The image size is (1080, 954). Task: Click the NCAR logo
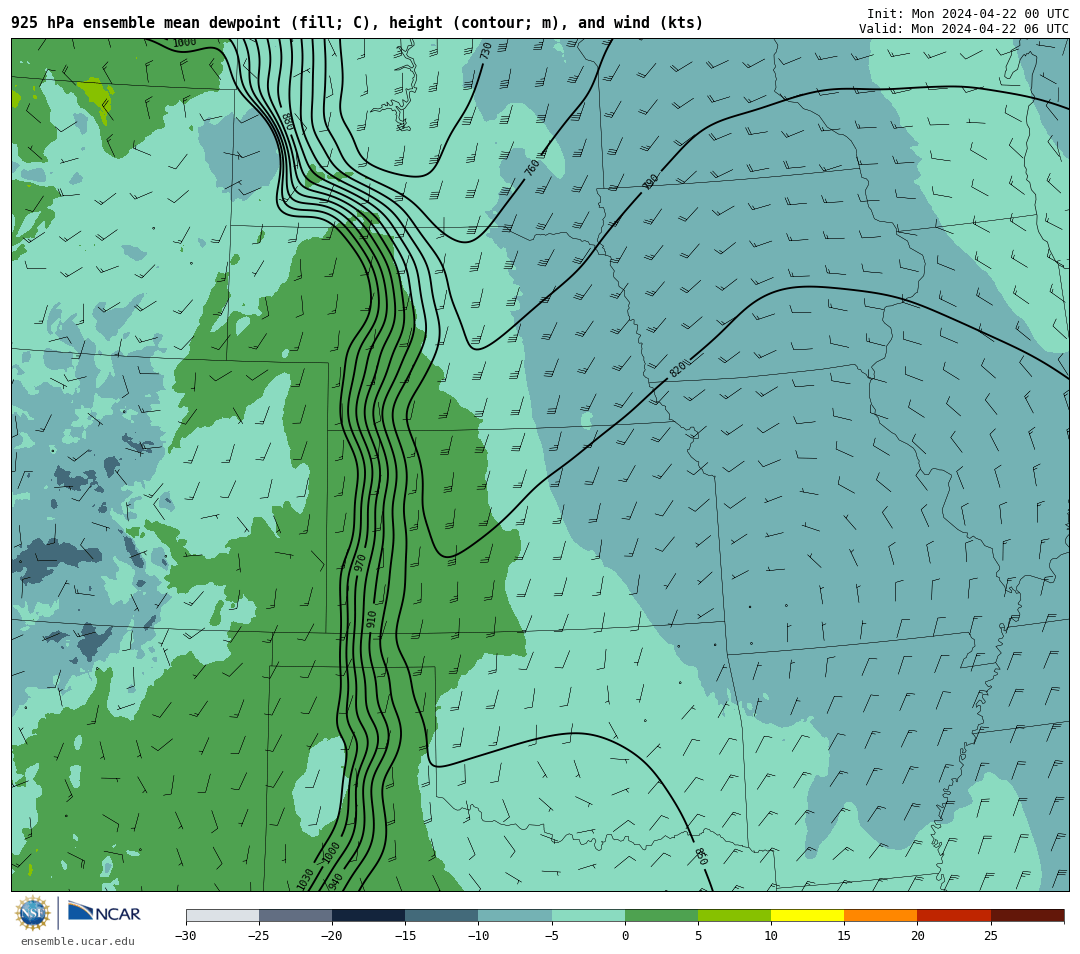pos(104,912)
